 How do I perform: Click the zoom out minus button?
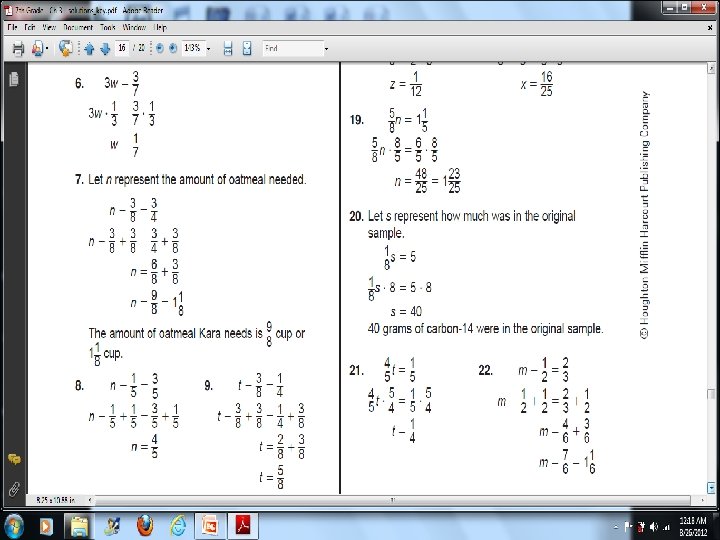coord(159,48)
